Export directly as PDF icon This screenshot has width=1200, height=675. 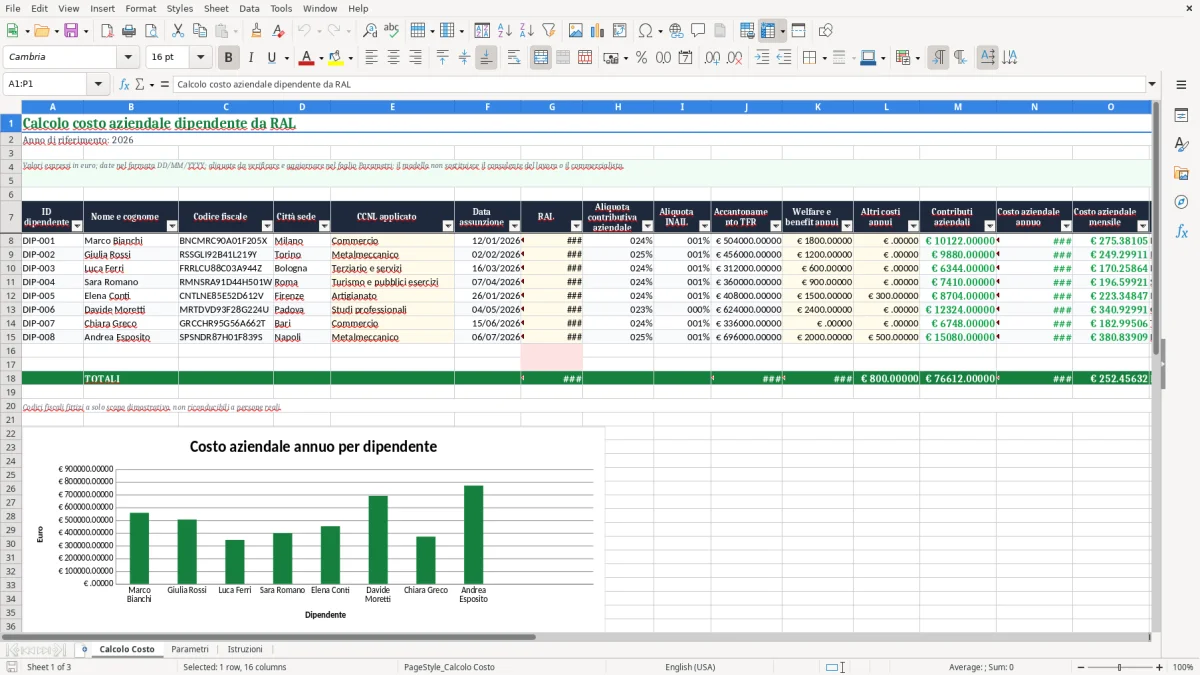click(x=107, y=31)
